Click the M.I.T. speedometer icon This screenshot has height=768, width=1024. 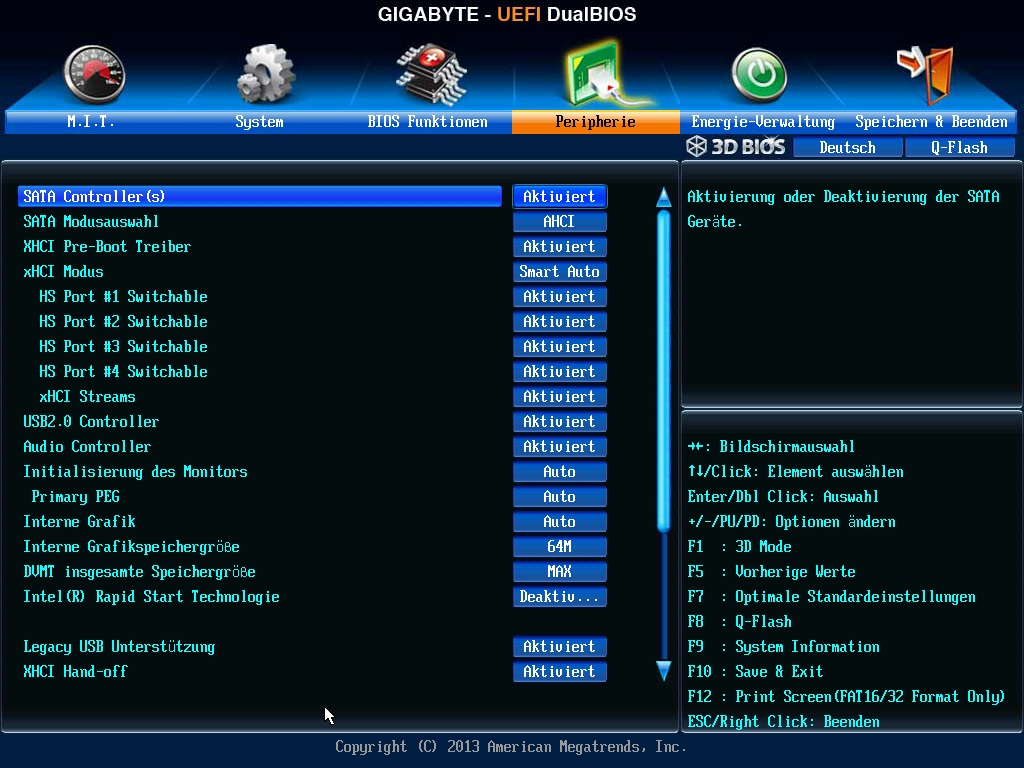tap(95, 74)
